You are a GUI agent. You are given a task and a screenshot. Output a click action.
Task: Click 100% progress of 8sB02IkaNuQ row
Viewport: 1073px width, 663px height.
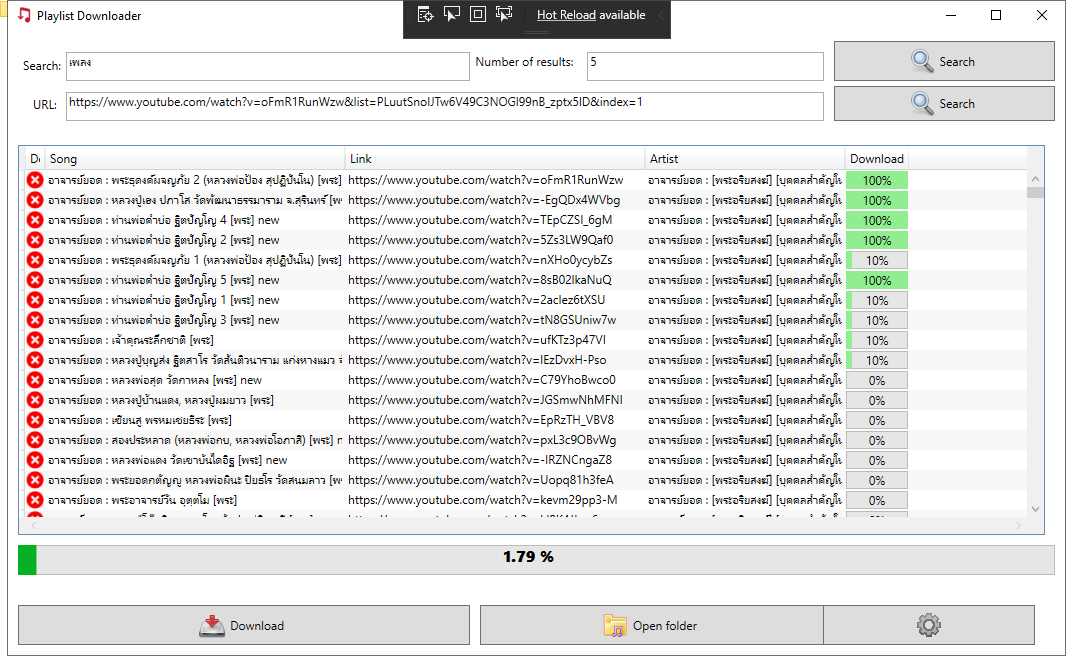click(x=877, y=281)
